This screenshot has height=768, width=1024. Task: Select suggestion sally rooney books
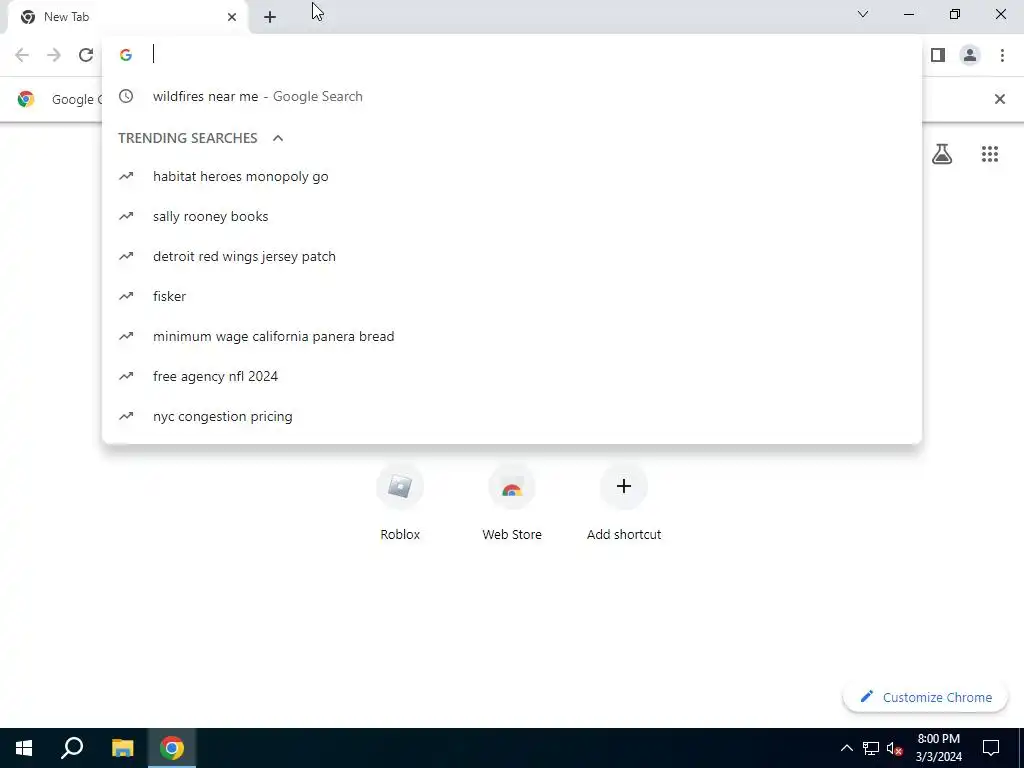pyautogui.click(x=512, y=216)
